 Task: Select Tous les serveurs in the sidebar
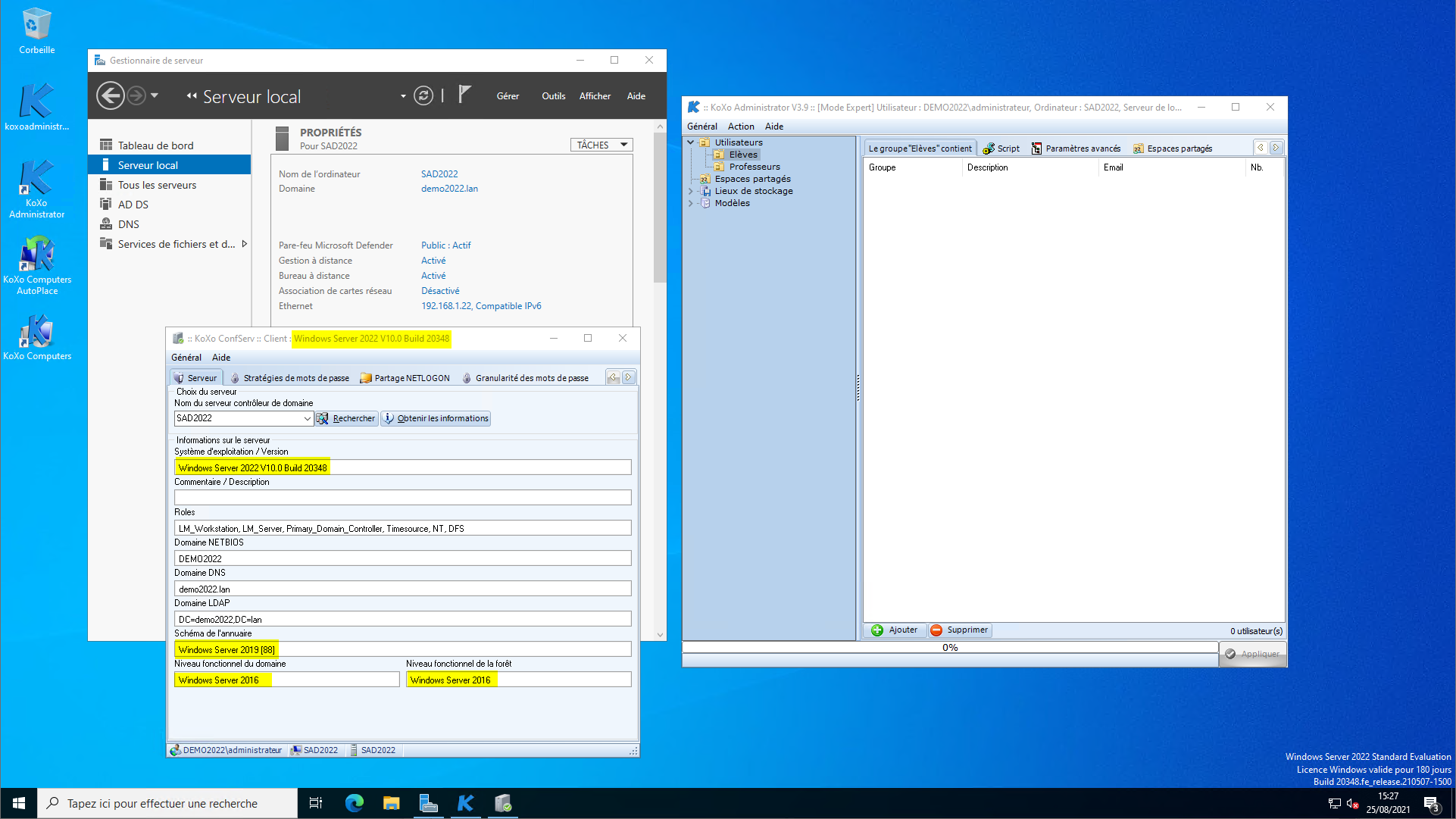(170, 185)
